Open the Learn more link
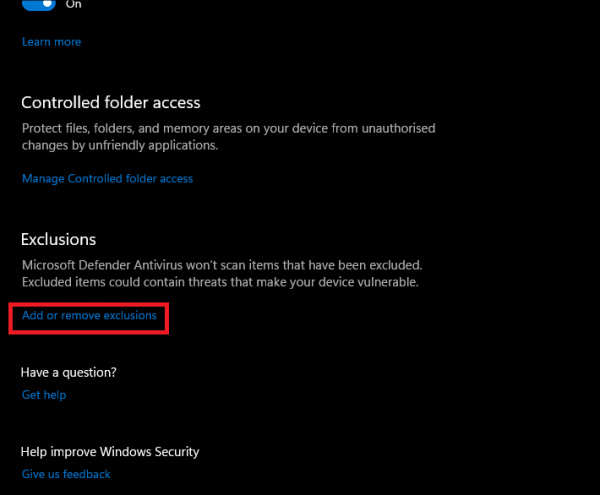The height and width of the screenshot is (495, 600). click(51, 42)
